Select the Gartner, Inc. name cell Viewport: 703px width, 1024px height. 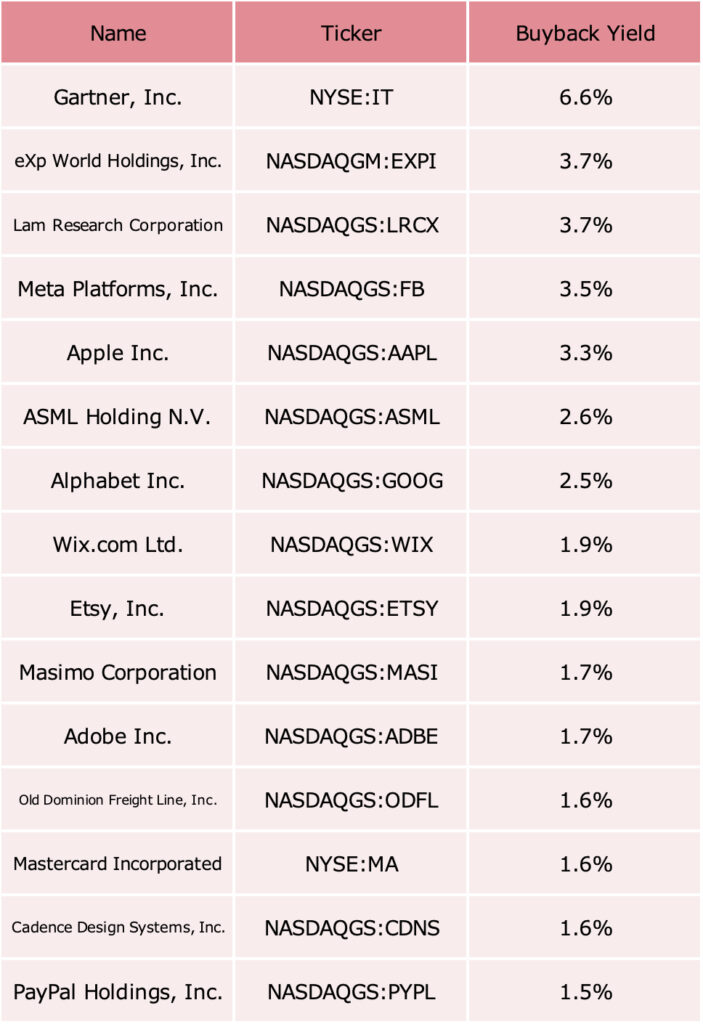coord(117,97)
